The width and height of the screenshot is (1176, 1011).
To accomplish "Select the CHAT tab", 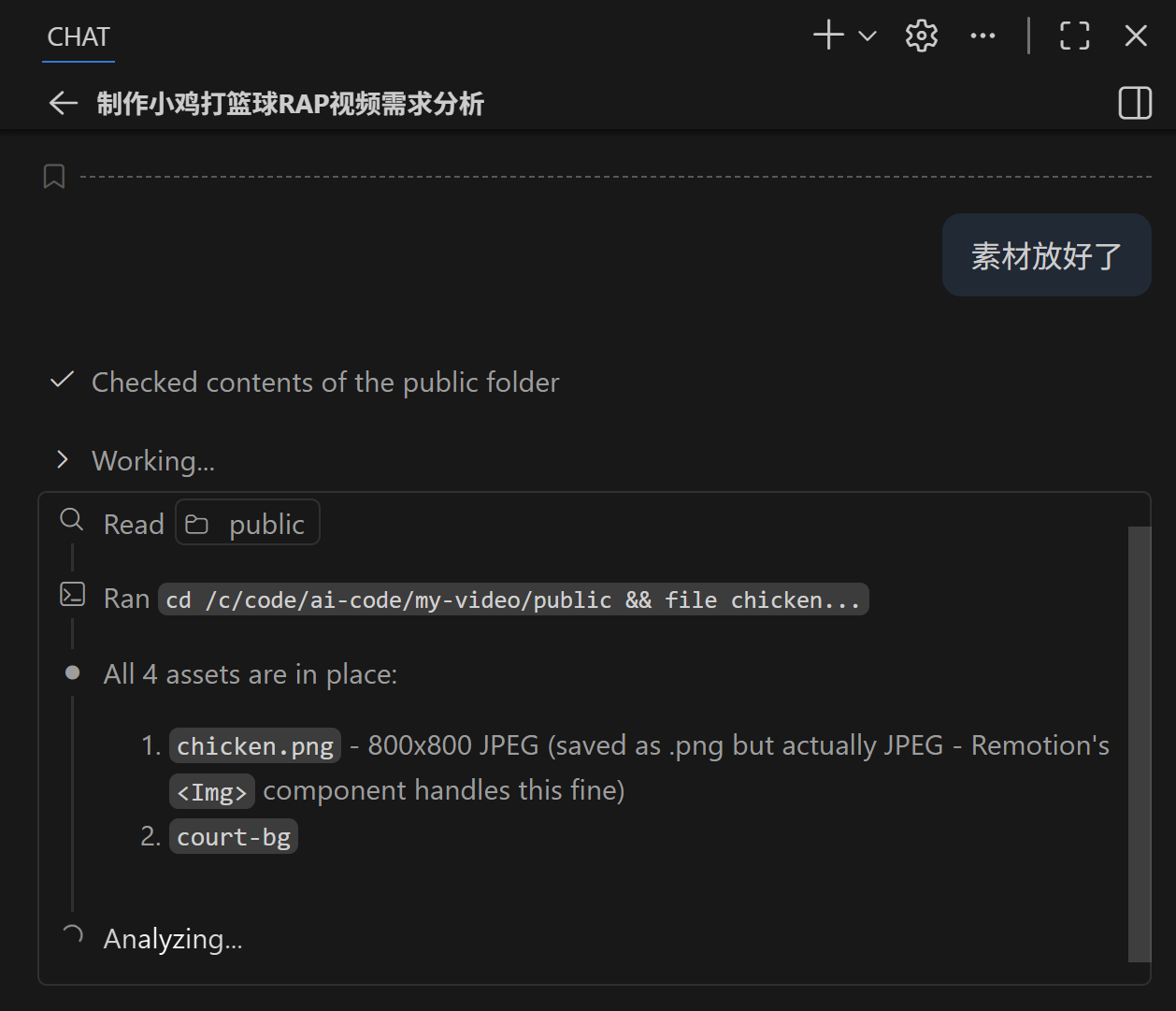I will coord(79,37).
